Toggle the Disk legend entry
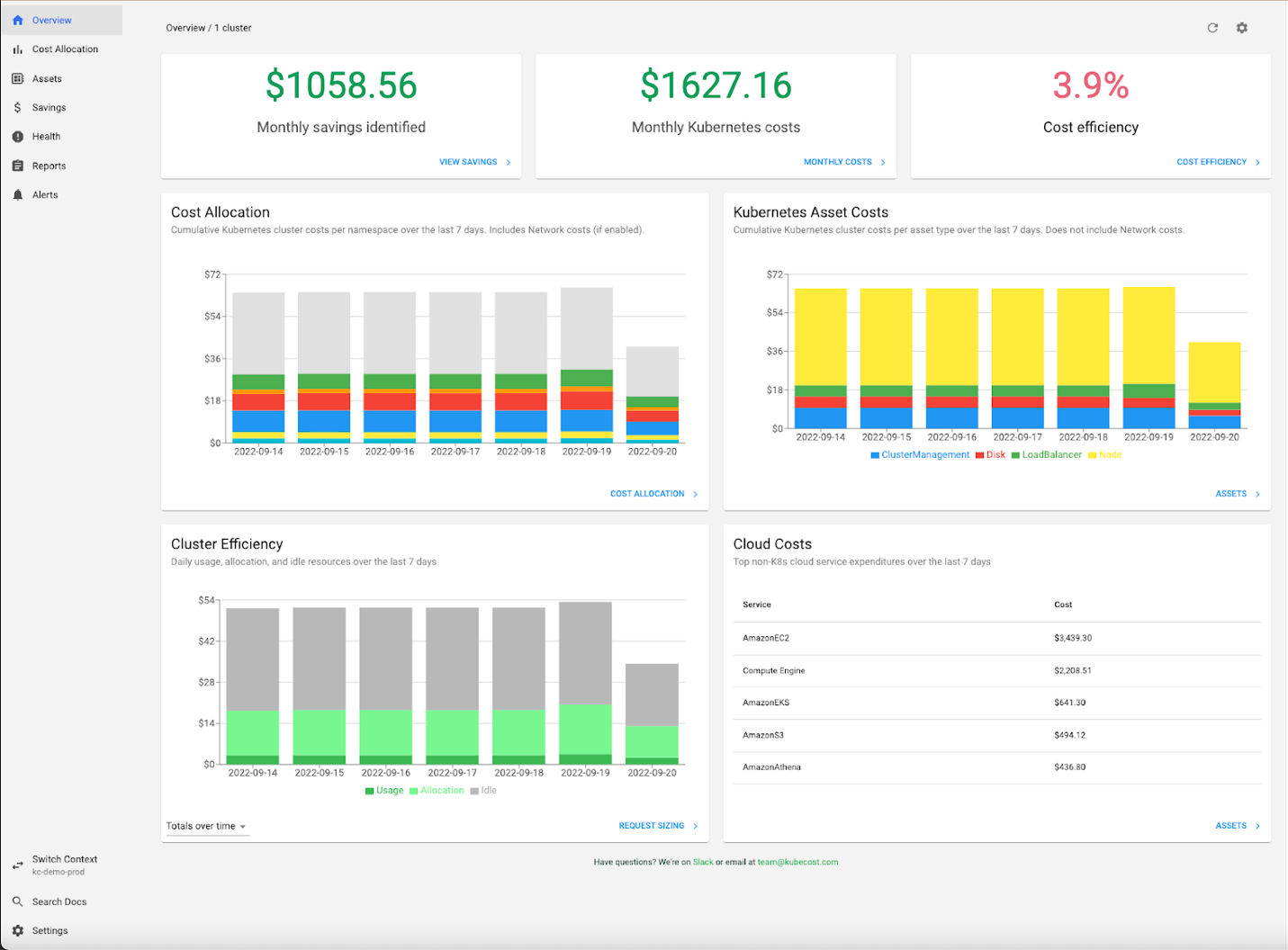The image size is (1288, 950). coord(990,454)
